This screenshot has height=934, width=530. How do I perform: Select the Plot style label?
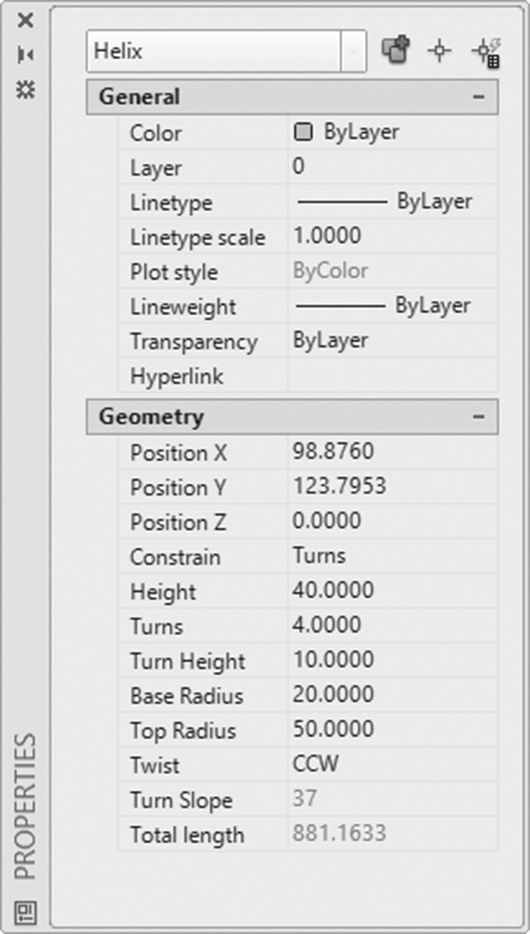coord(174,273)
